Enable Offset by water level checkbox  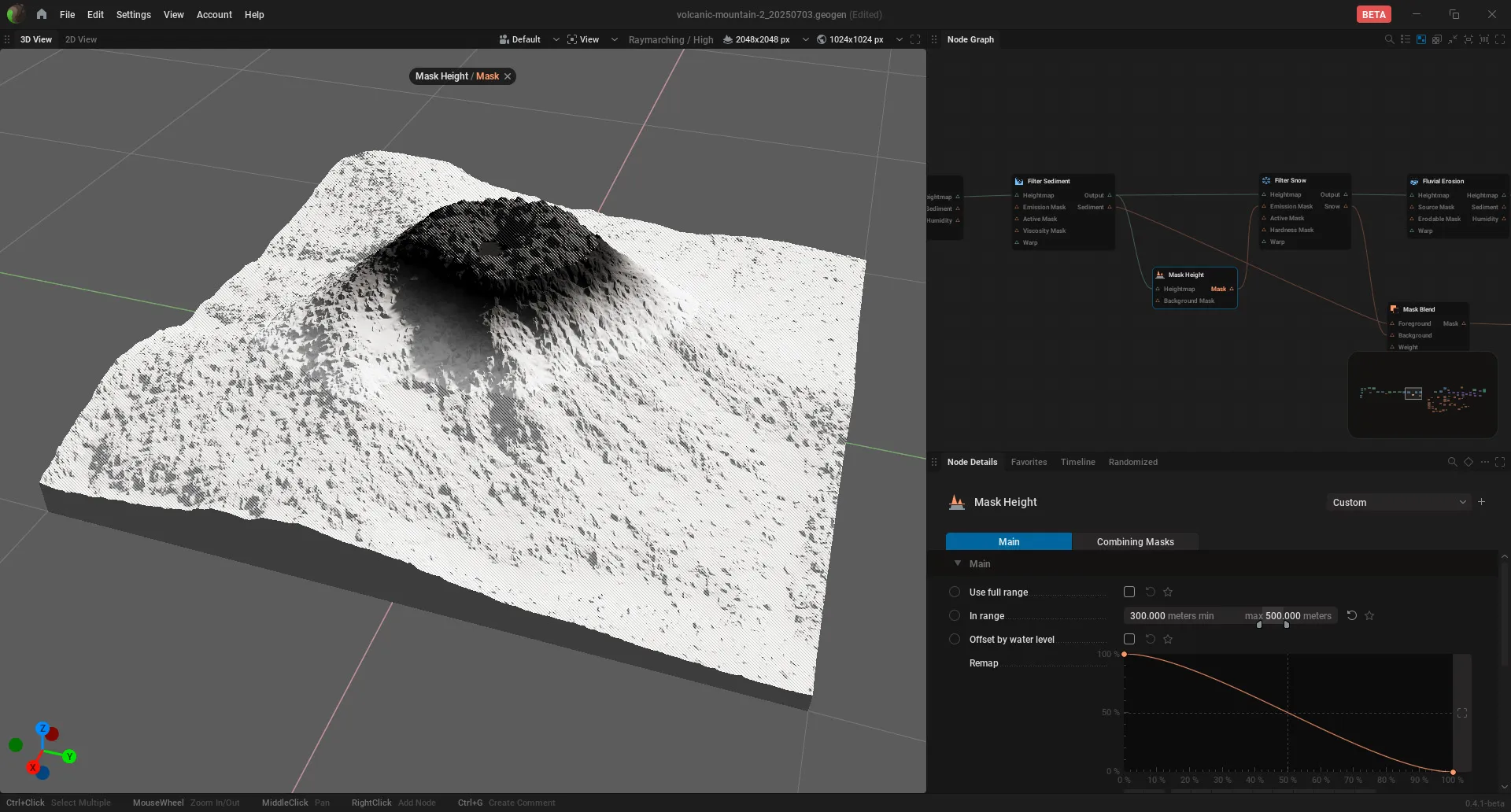coord(1129,639)
